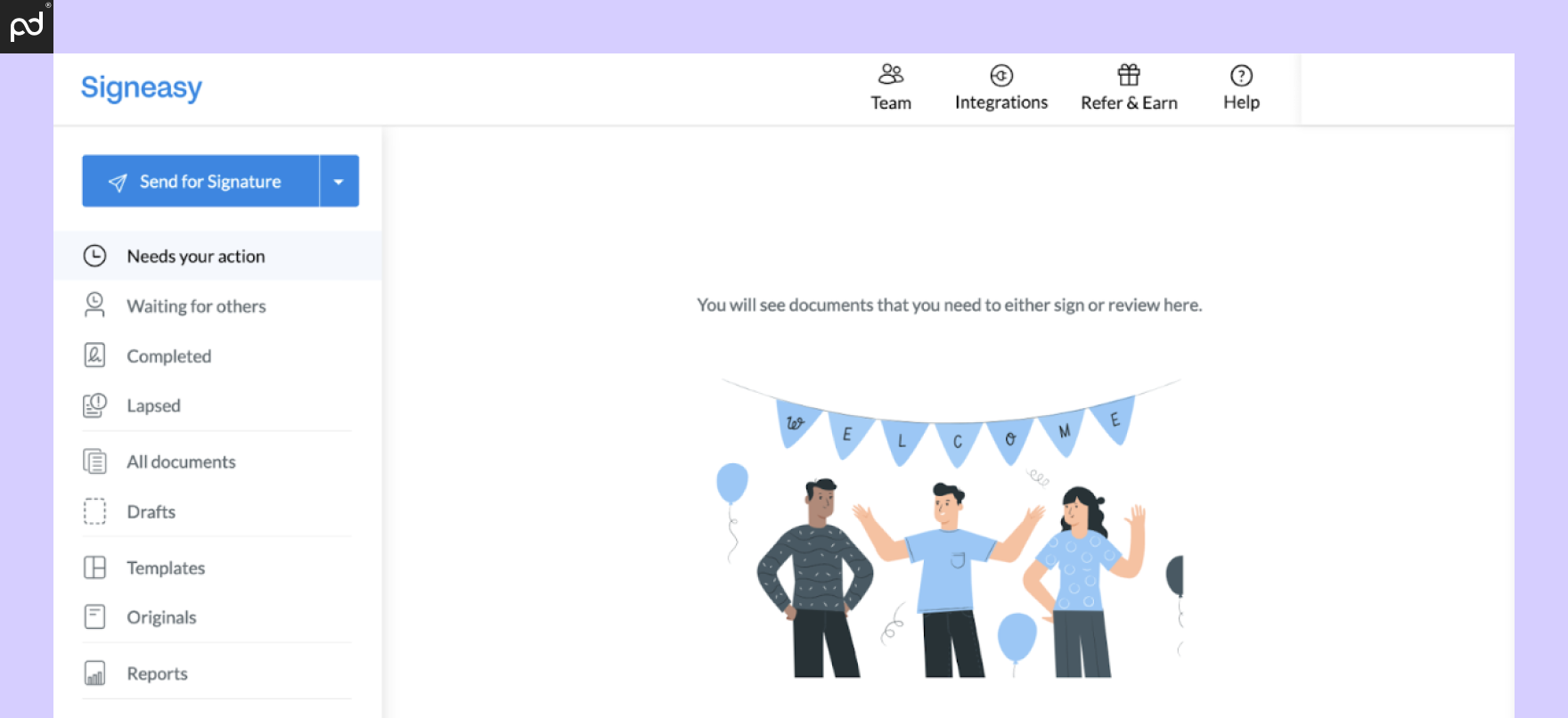Viewport: 1568px width, 718px height.
Task: Click the paper plane icon on Send button
Action: pos(118,183)
